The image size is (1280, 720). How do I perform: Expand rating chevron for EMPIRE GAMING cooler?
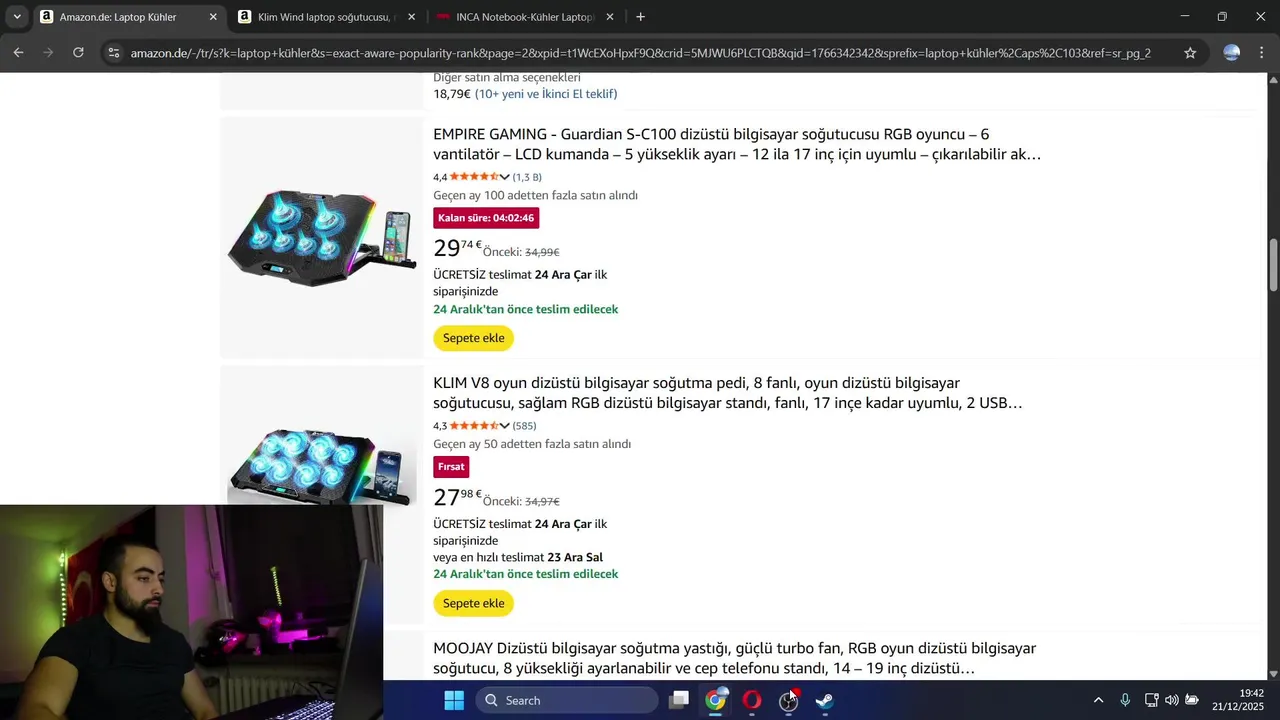pyautogui.click(x=504, y=177)
